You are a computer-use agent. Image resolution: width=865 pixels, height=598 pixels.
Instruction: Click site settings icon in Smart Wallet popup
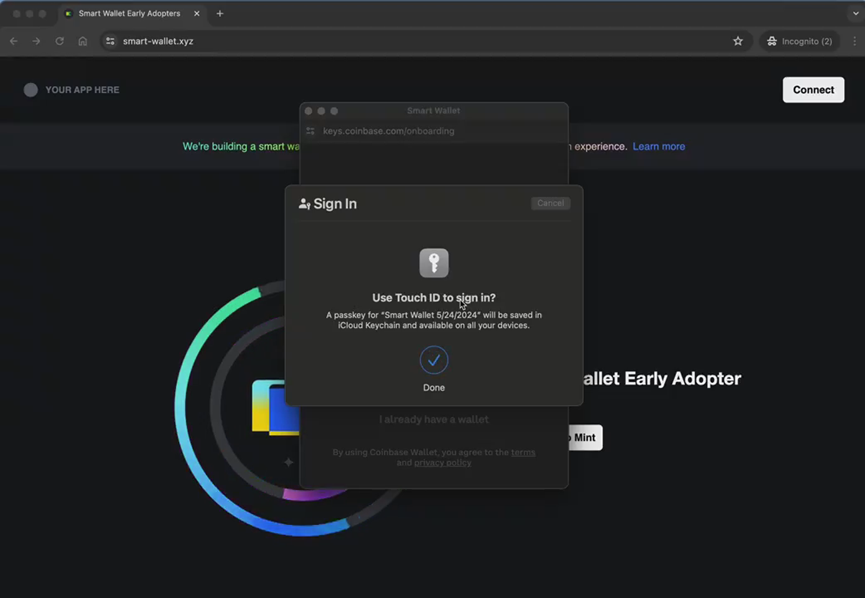coord(311,131)
